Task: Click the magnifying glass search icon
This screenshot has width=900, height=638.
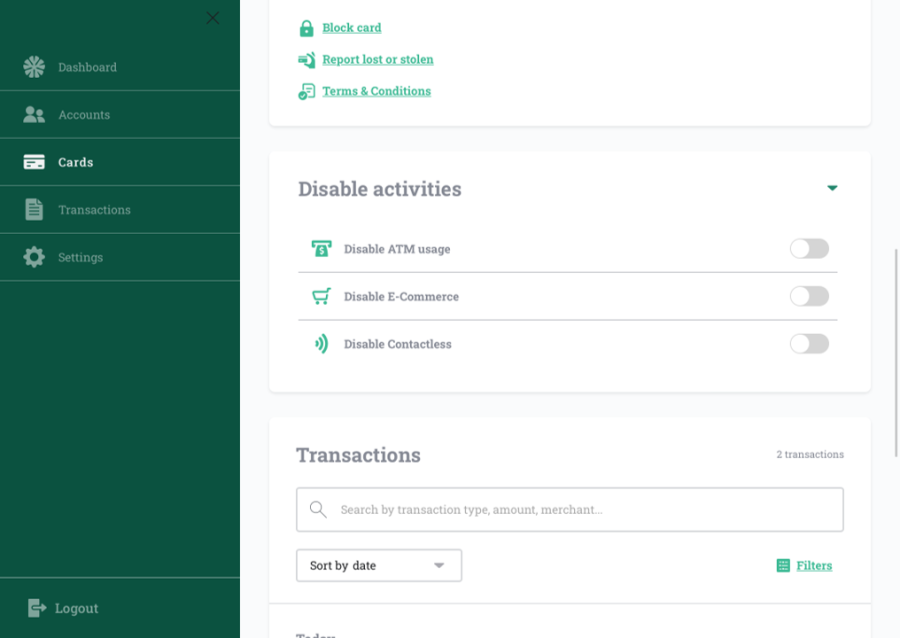Action: 318,510
